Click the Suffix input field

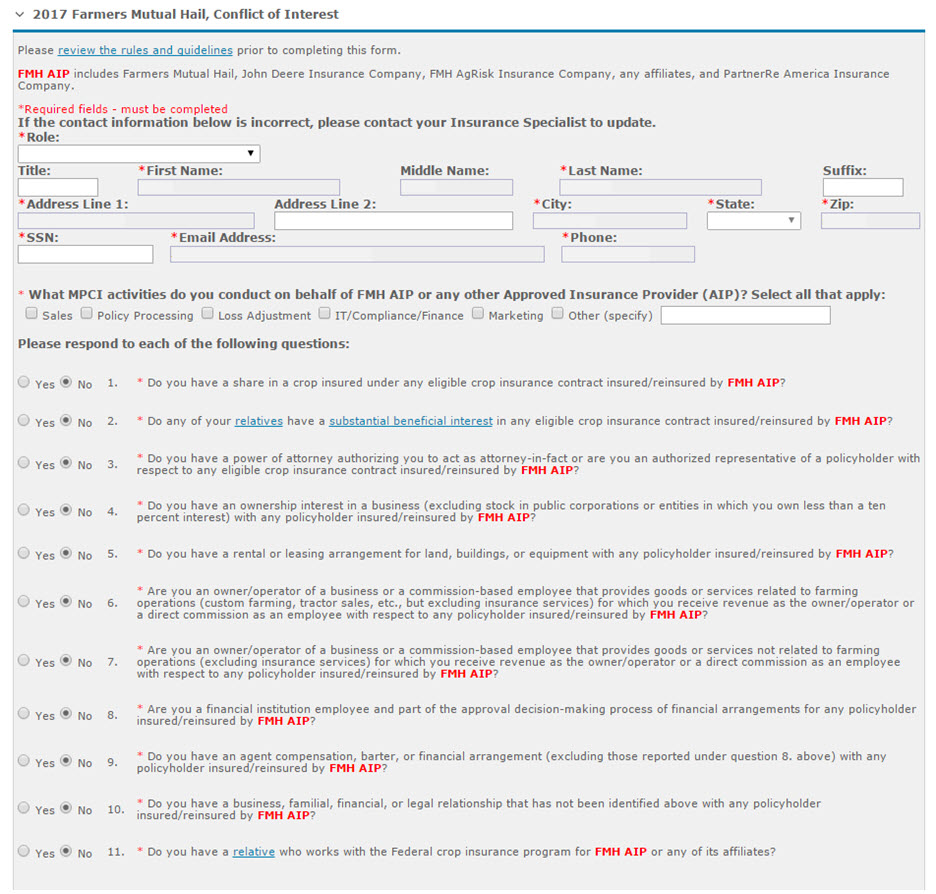pyautogui.click(x=862, y=188)
